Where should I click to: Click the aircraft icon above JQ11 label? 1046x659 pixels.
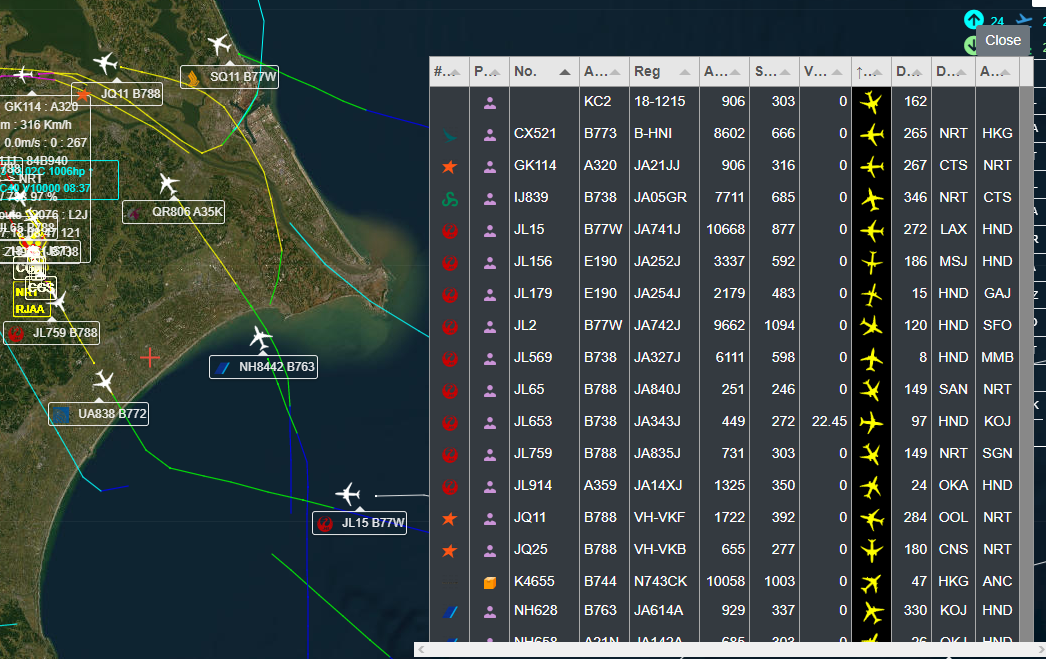coord(105,63)
